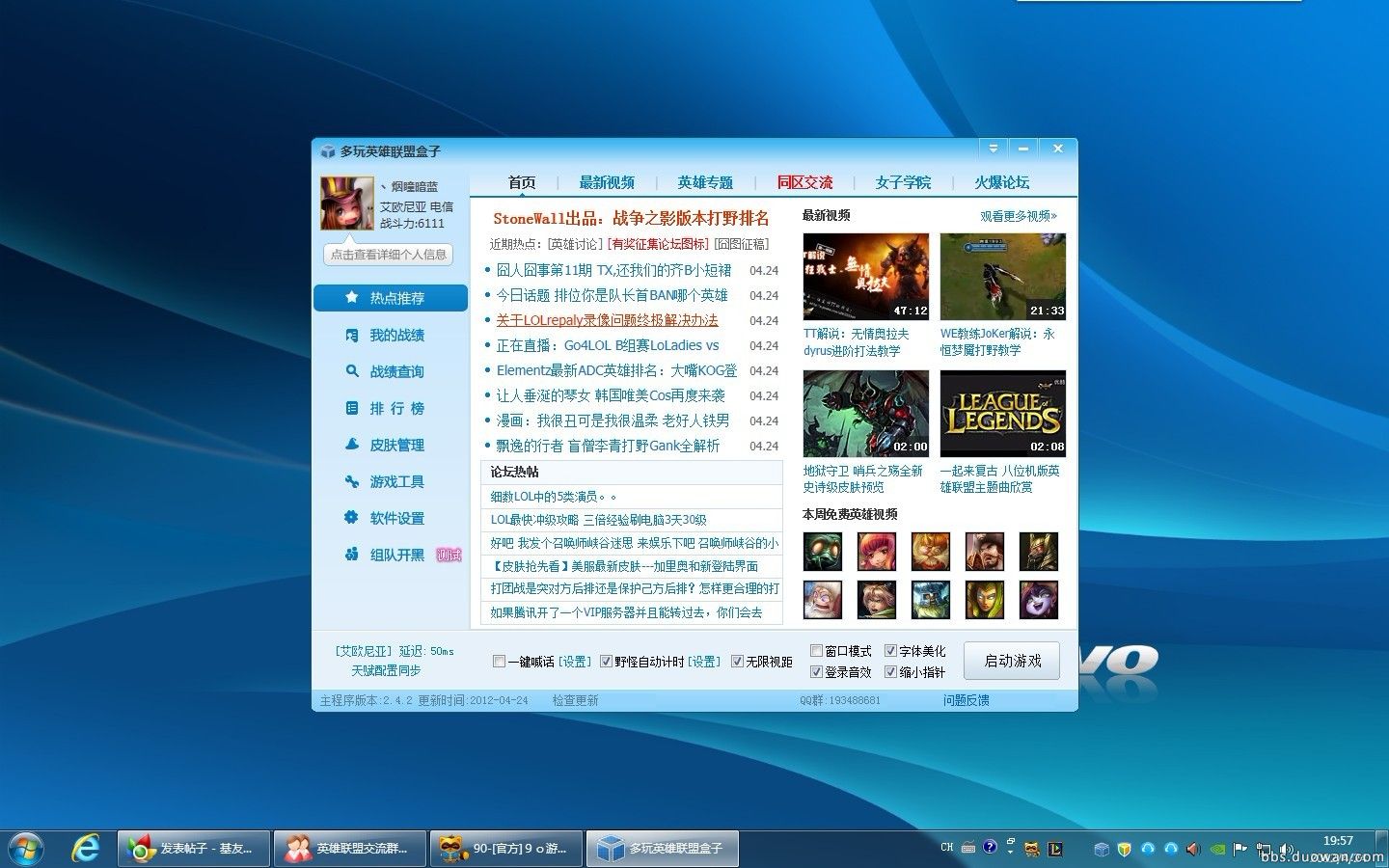Image resolution: width=1389 pixels, height=868 pixels.
Task: Toggle the 窗口模式 checkbox
Action: [816, 651]
